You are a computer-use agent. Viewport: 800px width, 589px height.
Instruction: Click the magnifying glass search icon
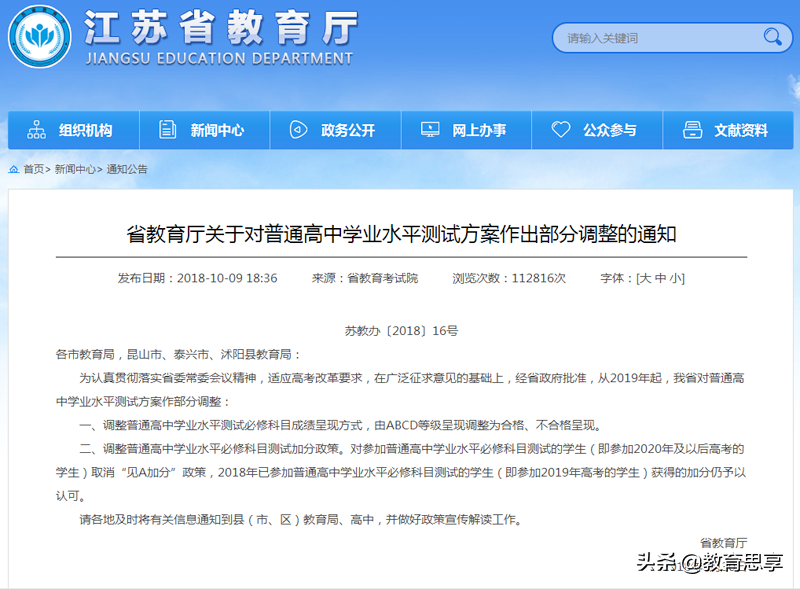click(774, 37)
